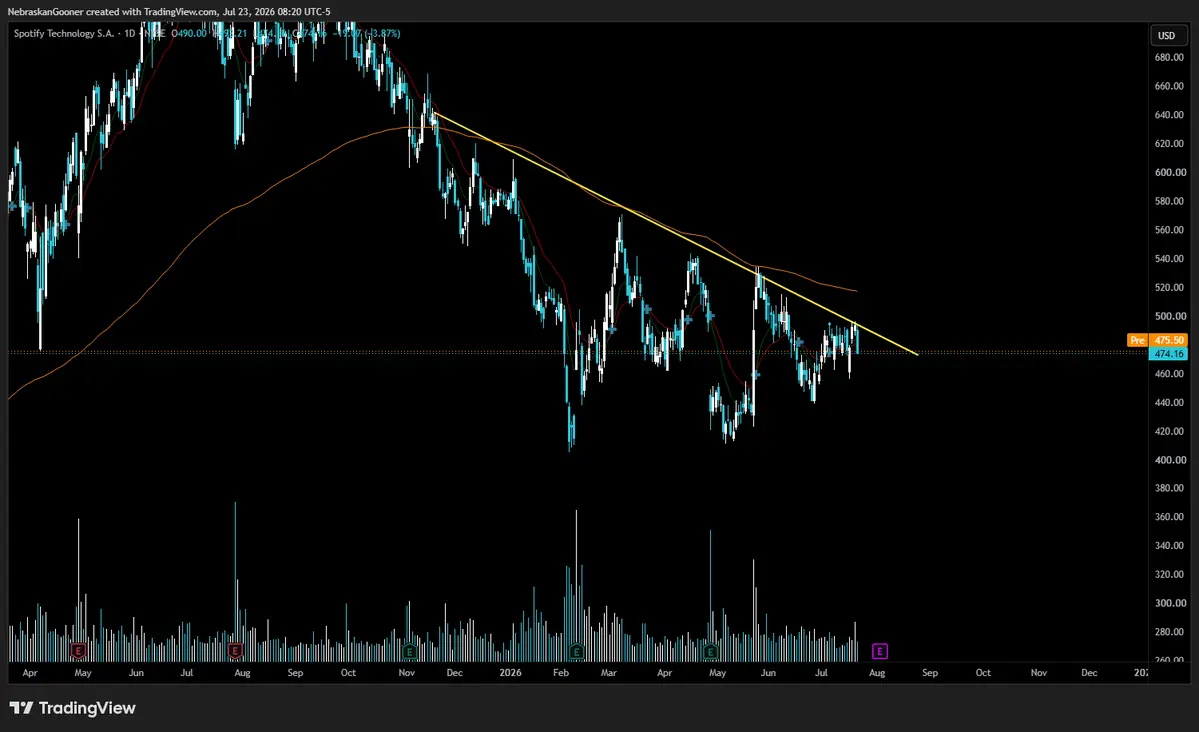Click the 400.00 price axis label
Viewport: 1199px width, 732px height.
tap(1169, 460)
